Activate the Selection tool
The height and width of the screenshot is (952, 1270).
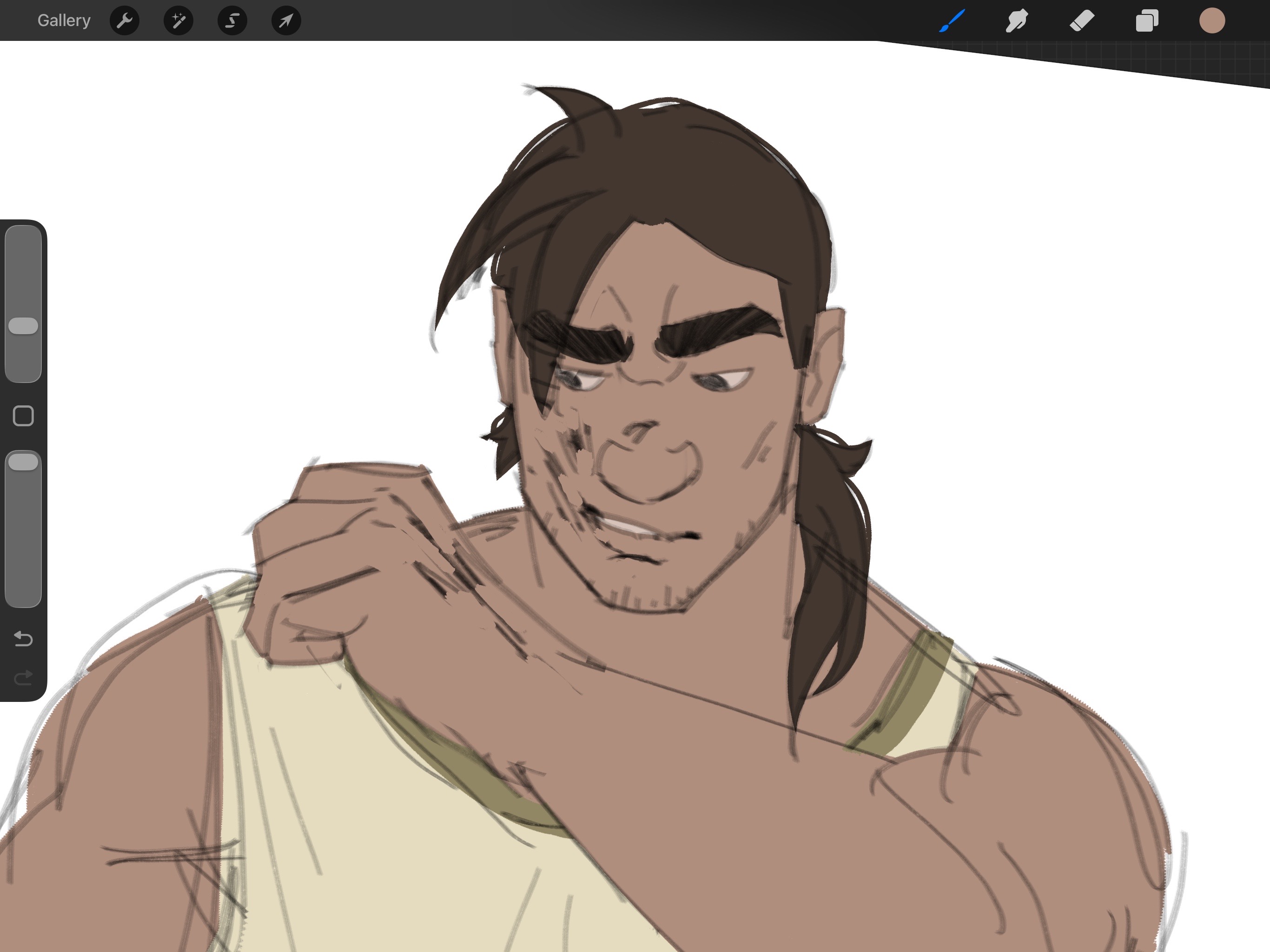232,21
